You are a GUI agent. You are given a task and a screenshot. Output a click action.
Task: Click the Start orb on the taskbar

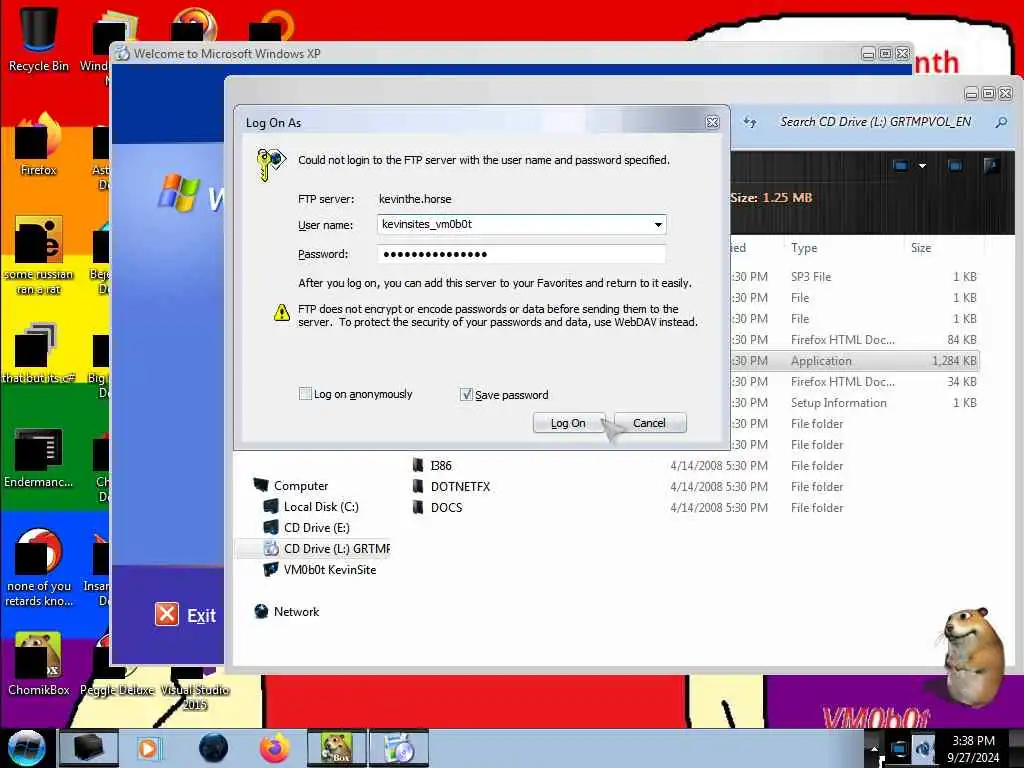[x=26, y=748]
